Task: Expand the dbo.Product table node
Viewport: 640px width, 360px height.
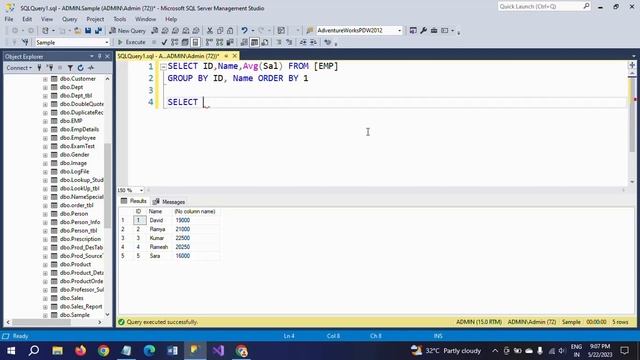Action: coord(45,264)
